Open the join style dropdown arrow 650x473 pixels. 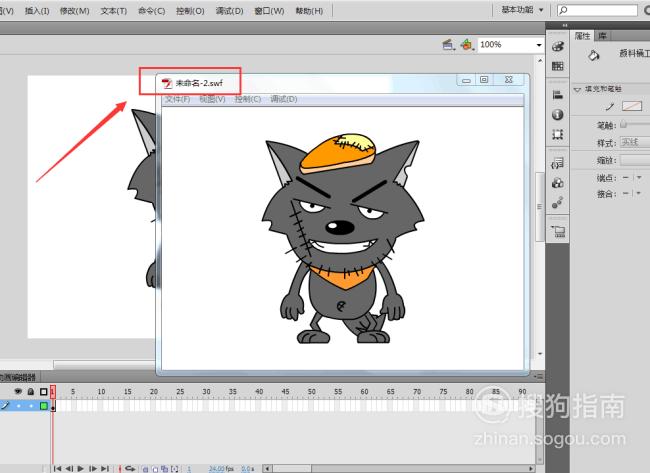[639, 193]
